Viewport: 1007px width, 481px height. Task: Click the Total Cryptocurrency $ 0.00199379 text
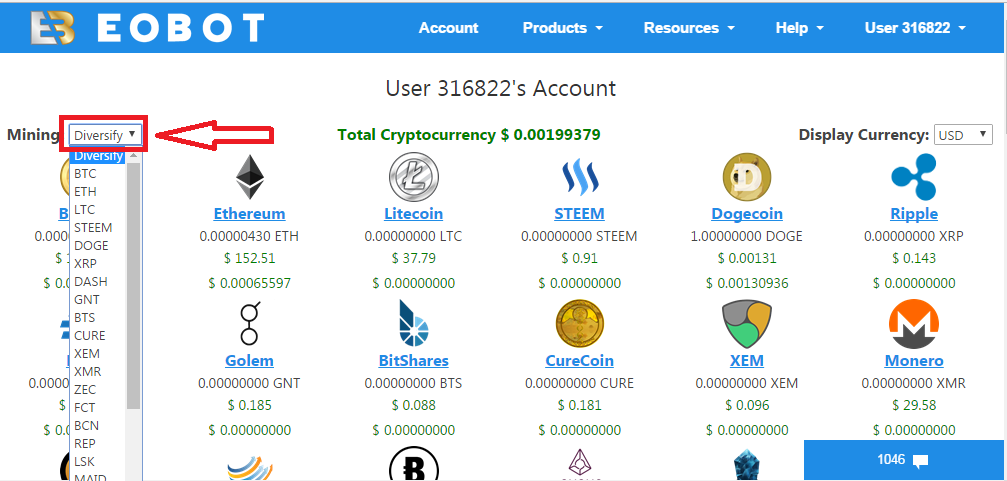pyautogui.click(x=469, y=135)
